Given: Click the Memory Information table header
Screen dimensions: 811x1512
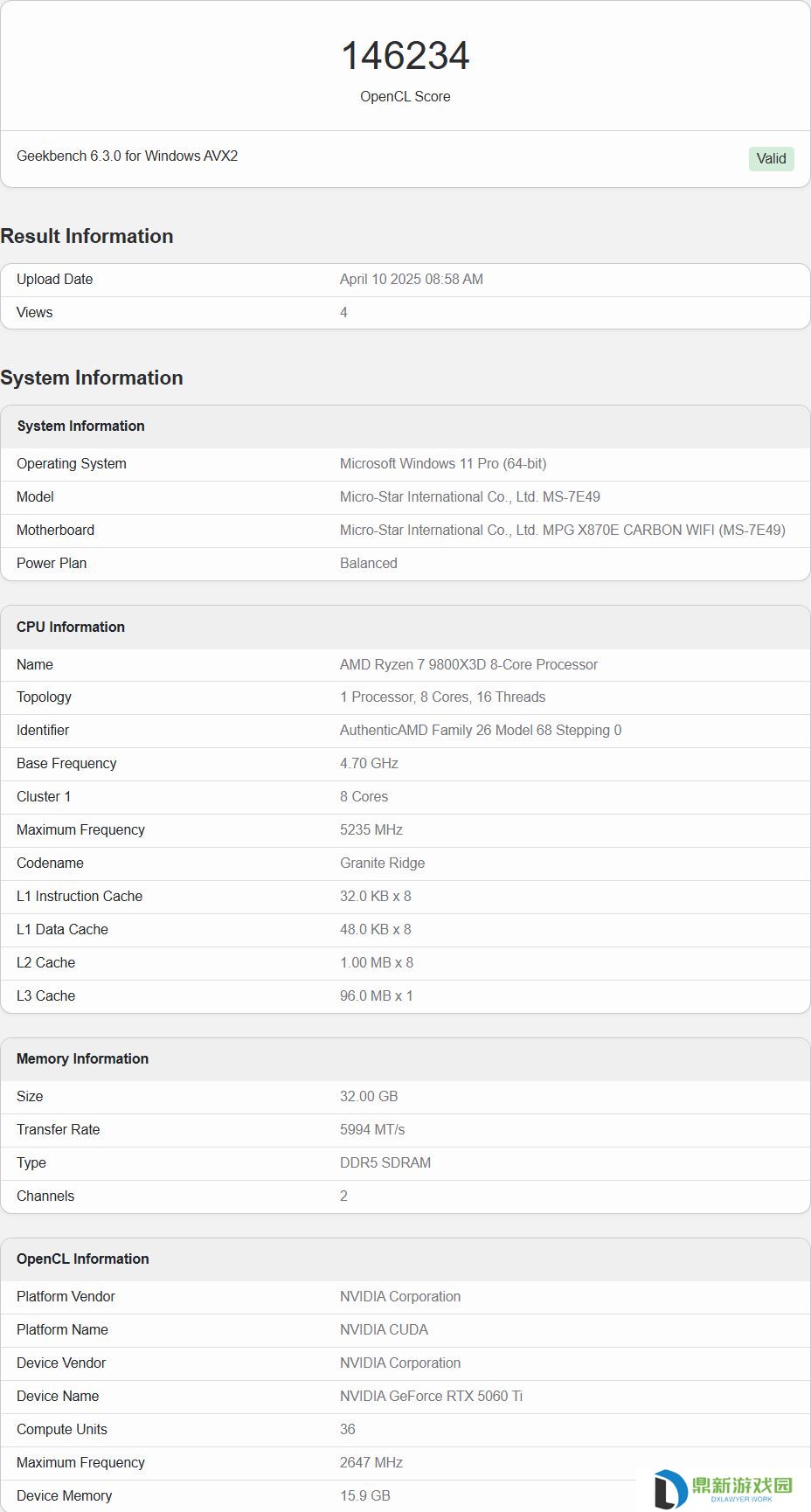Looking at the screenshot, I should pyautogui.click(x=405, y=1059).
